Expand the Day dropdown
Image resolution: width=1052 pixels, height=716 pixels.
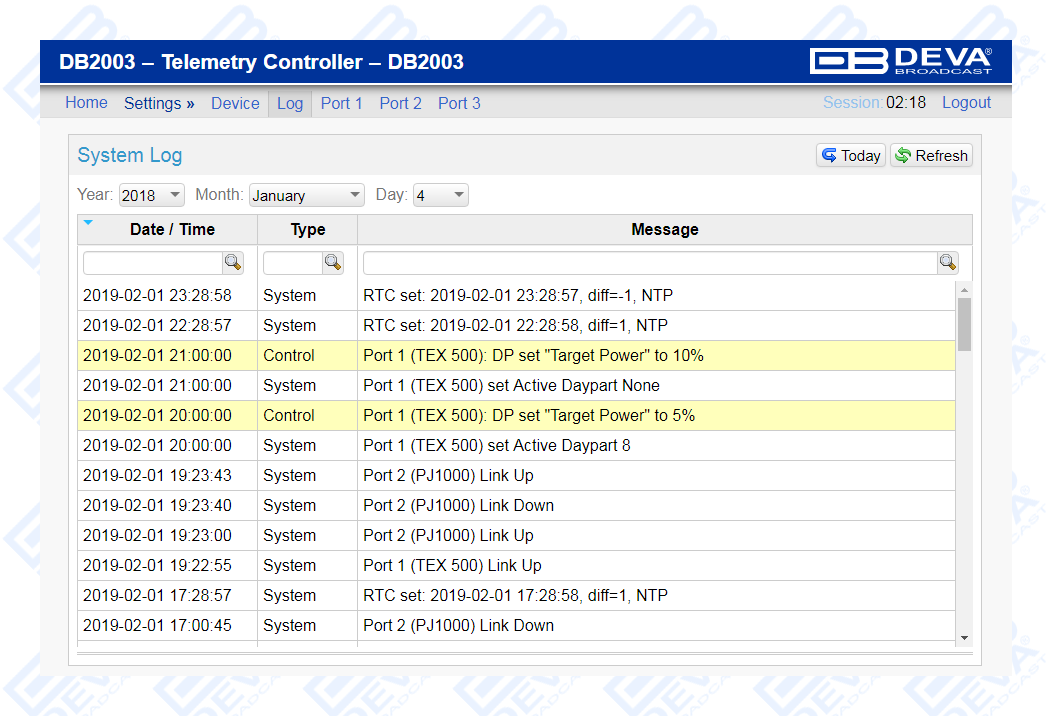440,196
